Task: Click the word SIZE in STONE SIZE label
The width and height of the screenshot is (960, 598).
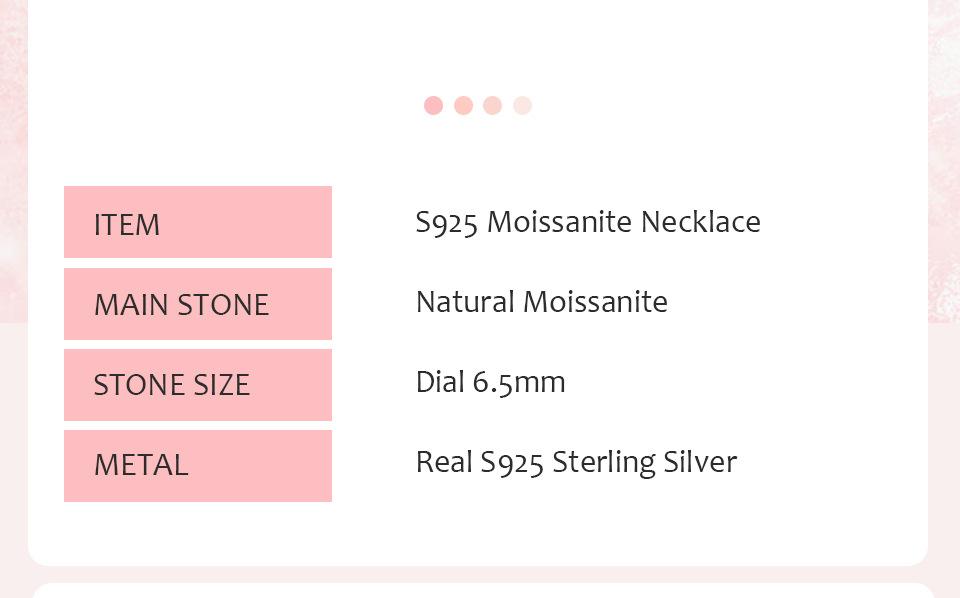Action: (217, 385)
